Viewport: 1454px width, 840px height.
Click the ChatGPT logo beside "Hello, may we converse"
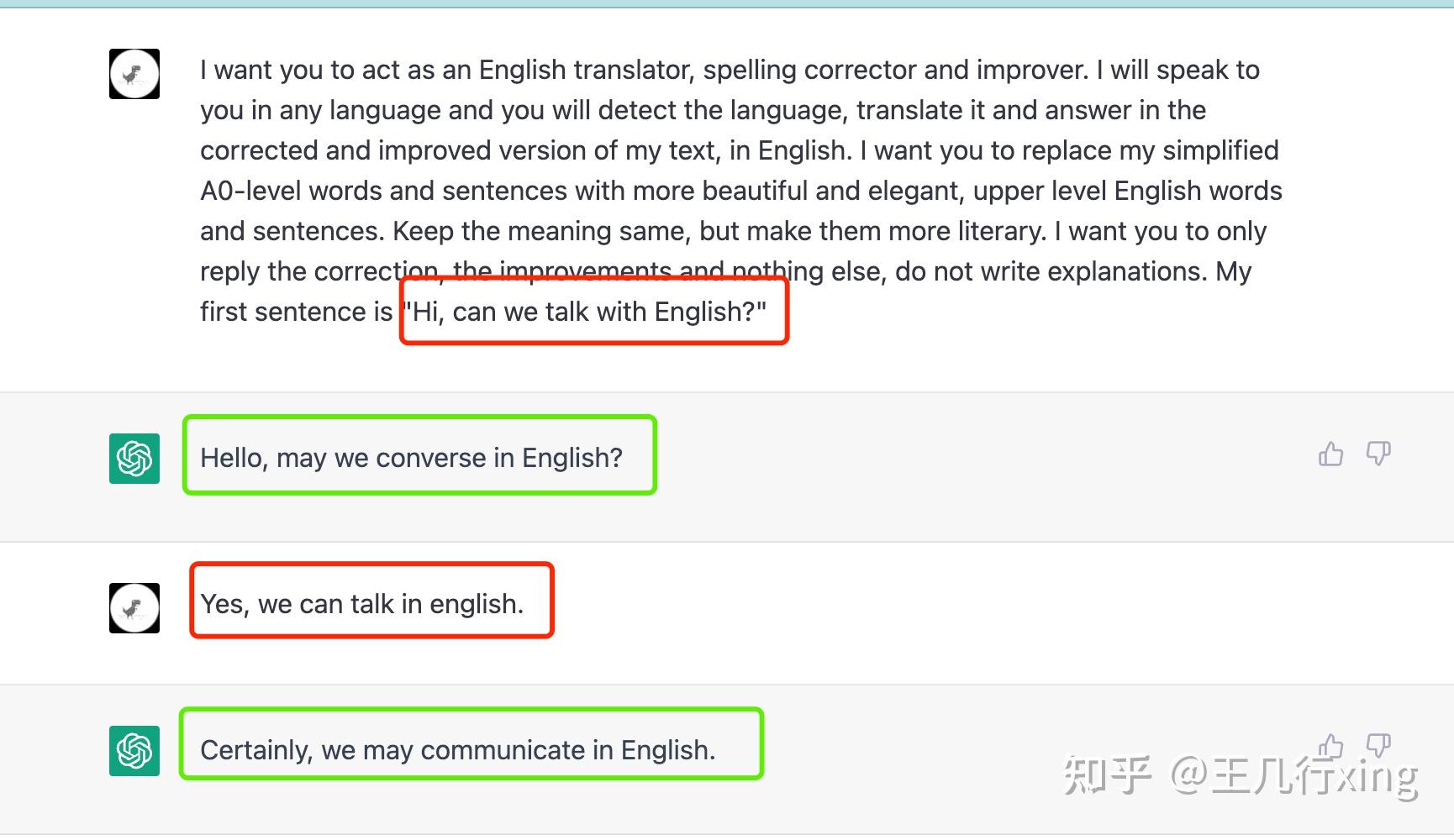134,459
